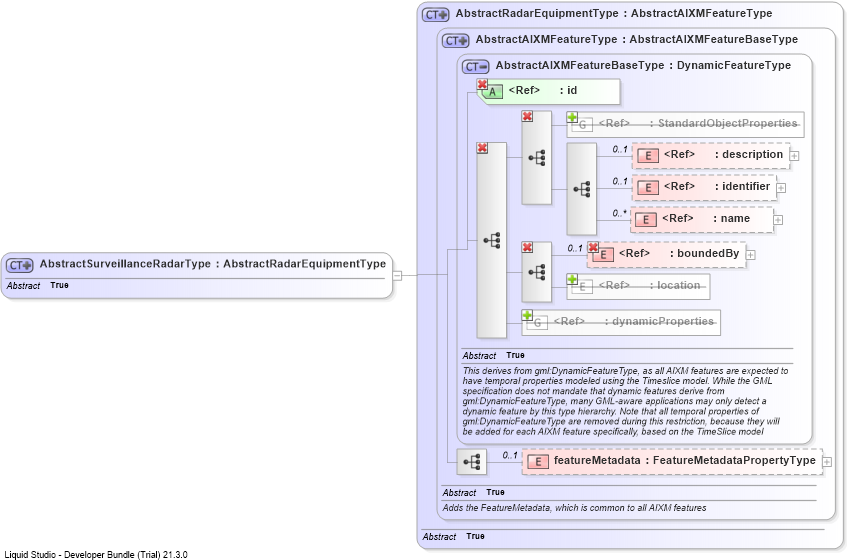Image resolution: width=847 pixels, height=560 pixels.
Task: Click the E icon of featureMetadata element
Action: pyautogui.click(x=537, y=462)
